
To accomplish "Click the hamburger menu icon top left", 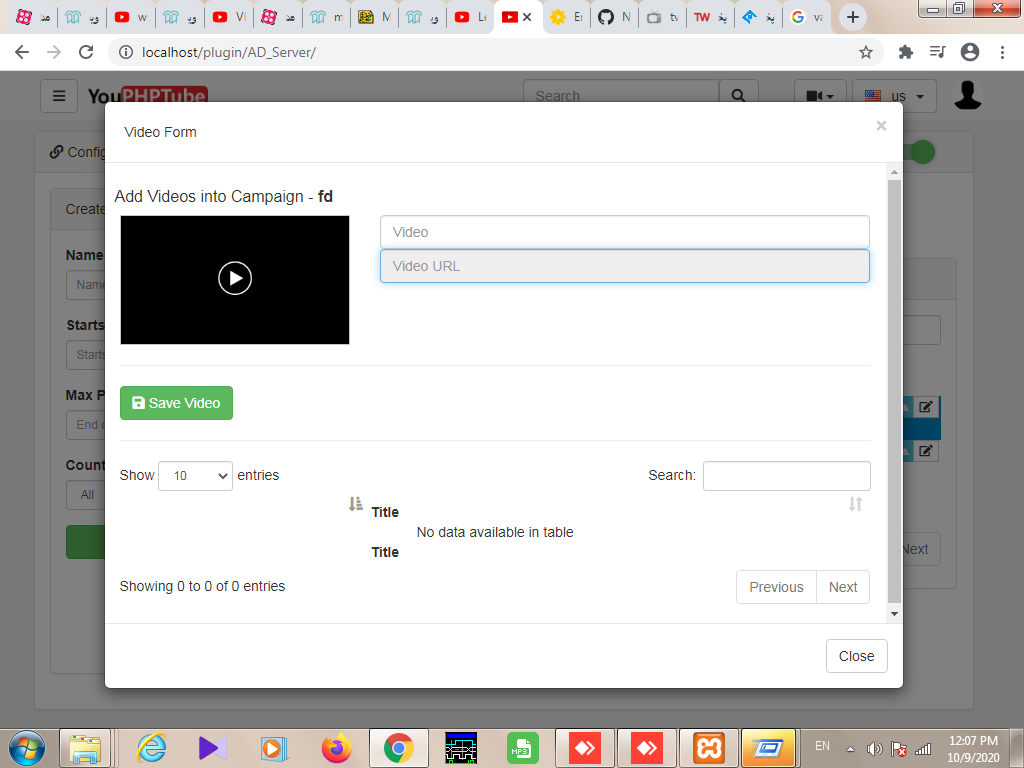I will [x=59, y=95].
